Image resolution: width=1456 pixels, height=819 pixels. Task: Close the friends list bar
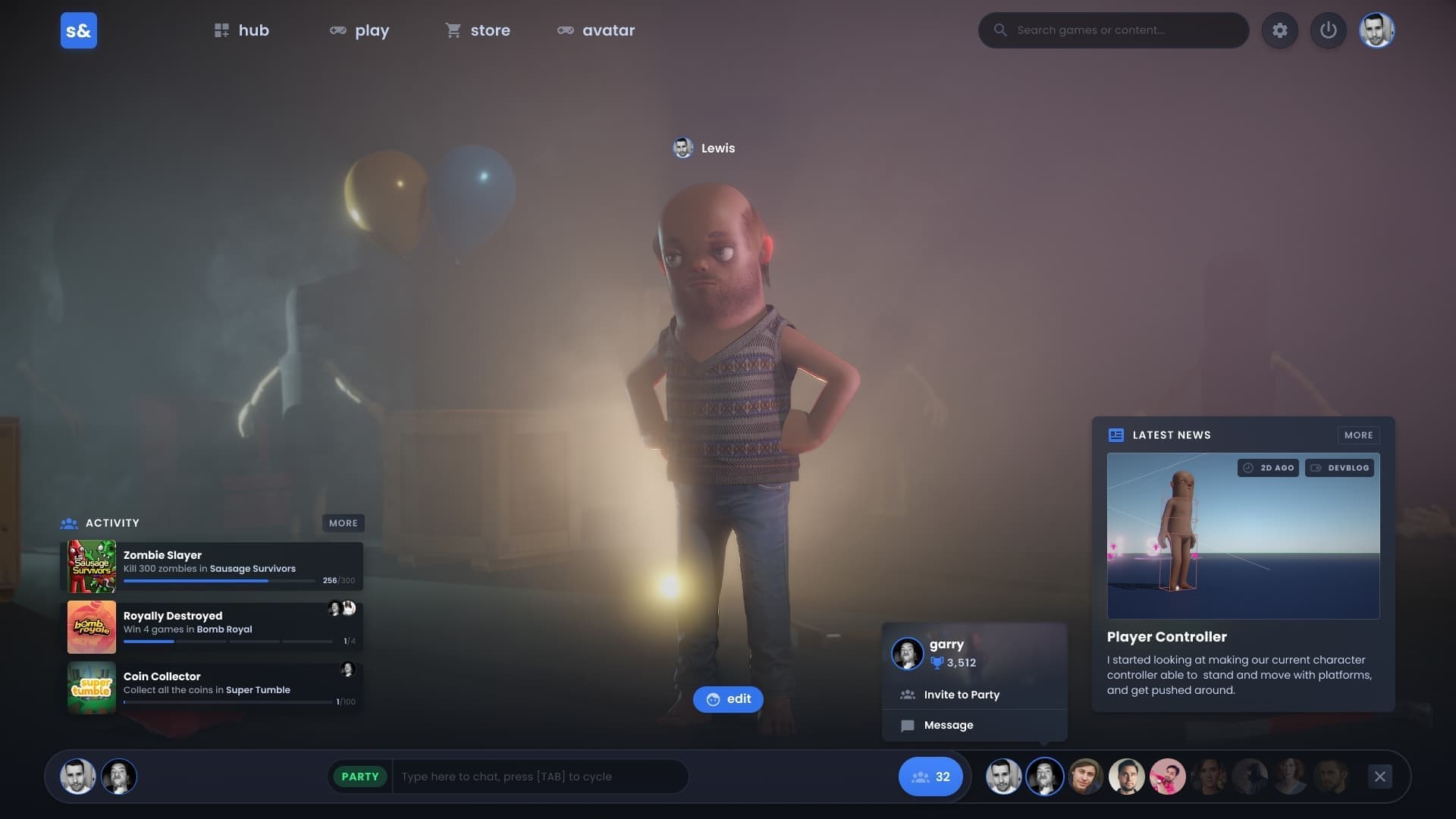(x=1380, y=777)
